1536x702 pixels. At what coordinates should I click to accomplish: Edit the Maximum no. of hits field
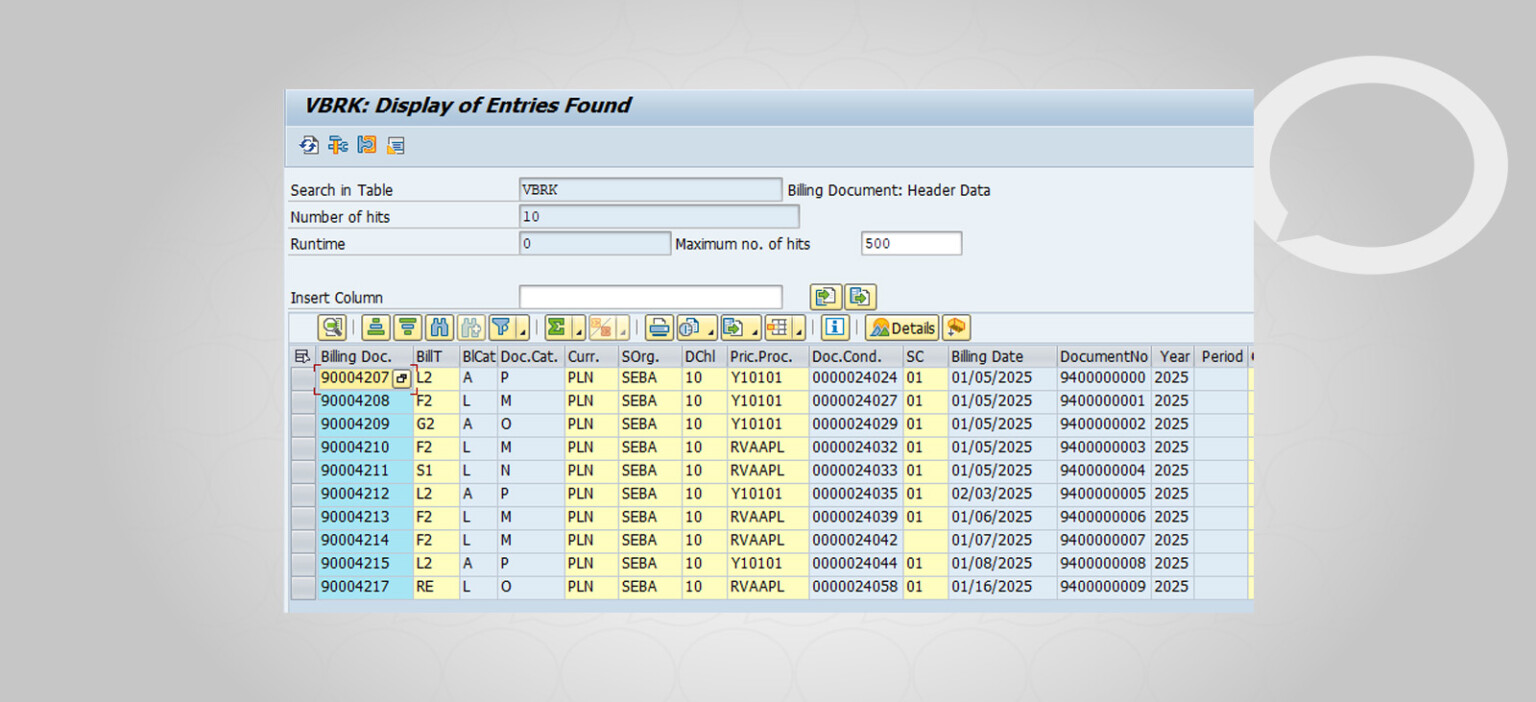pos(910,243)
